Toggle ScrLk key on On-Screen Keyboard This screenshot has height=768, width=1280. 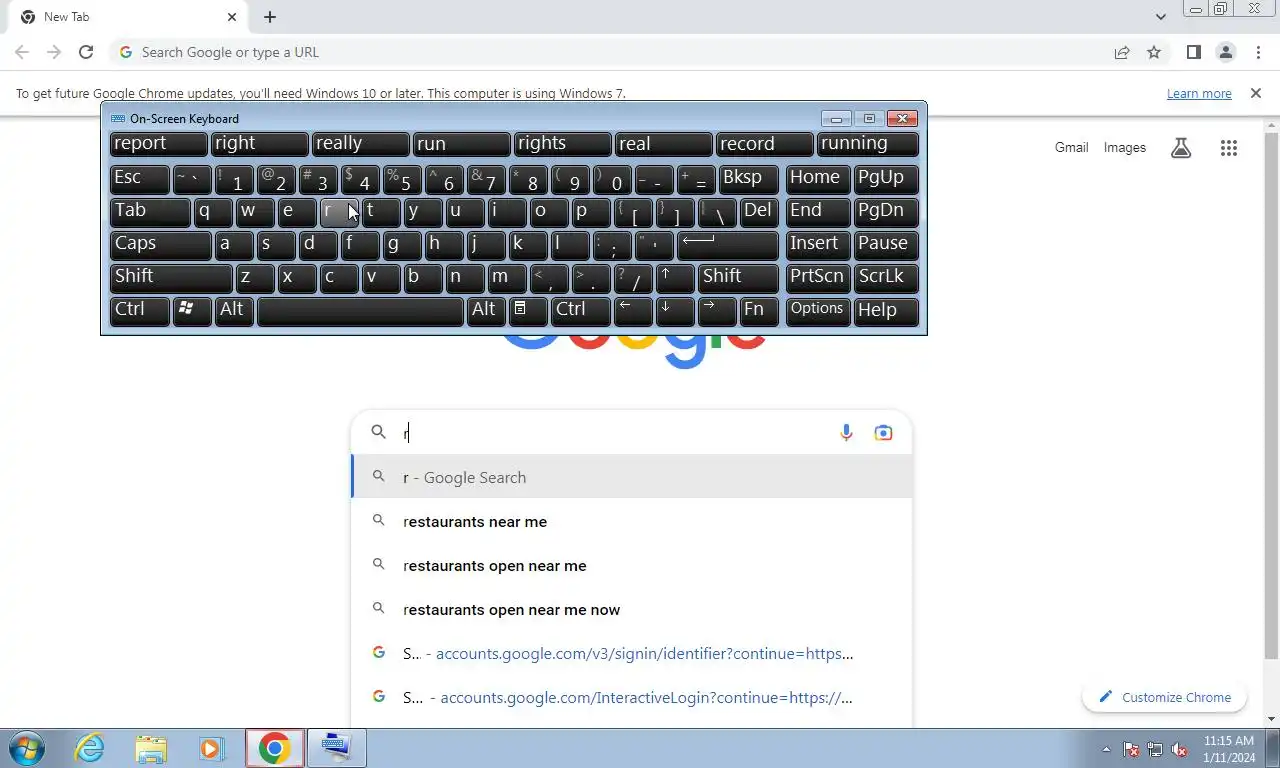tap(886, 277)
